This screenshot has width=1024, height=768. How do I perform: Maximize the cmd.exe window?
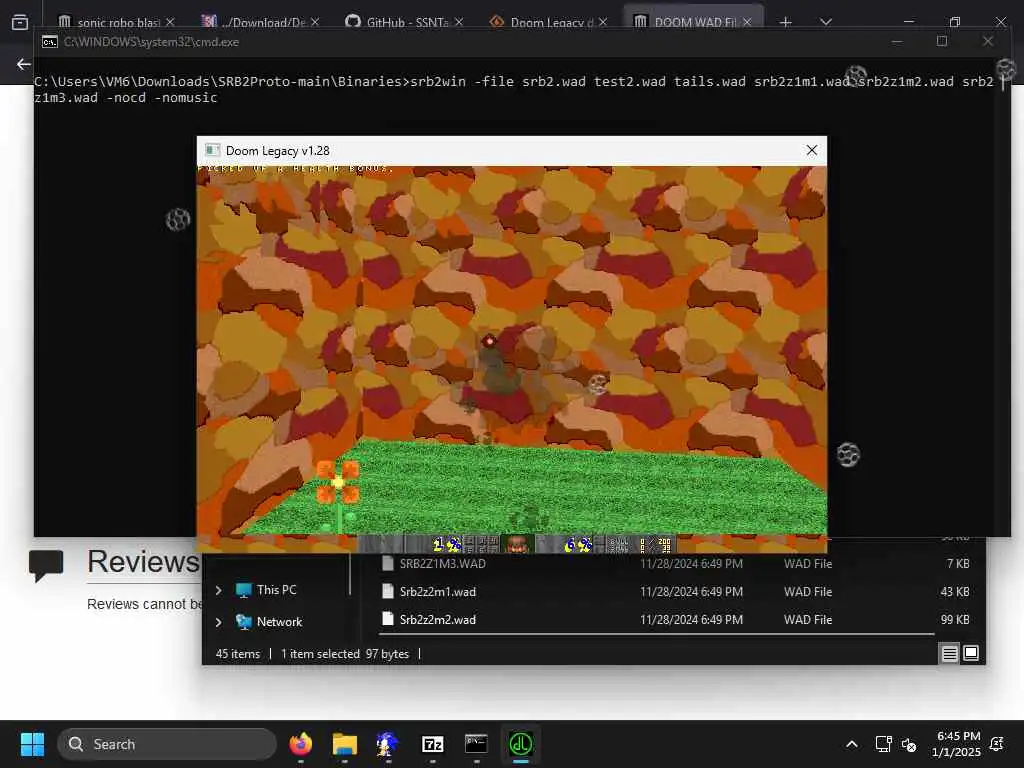[942, 41]
